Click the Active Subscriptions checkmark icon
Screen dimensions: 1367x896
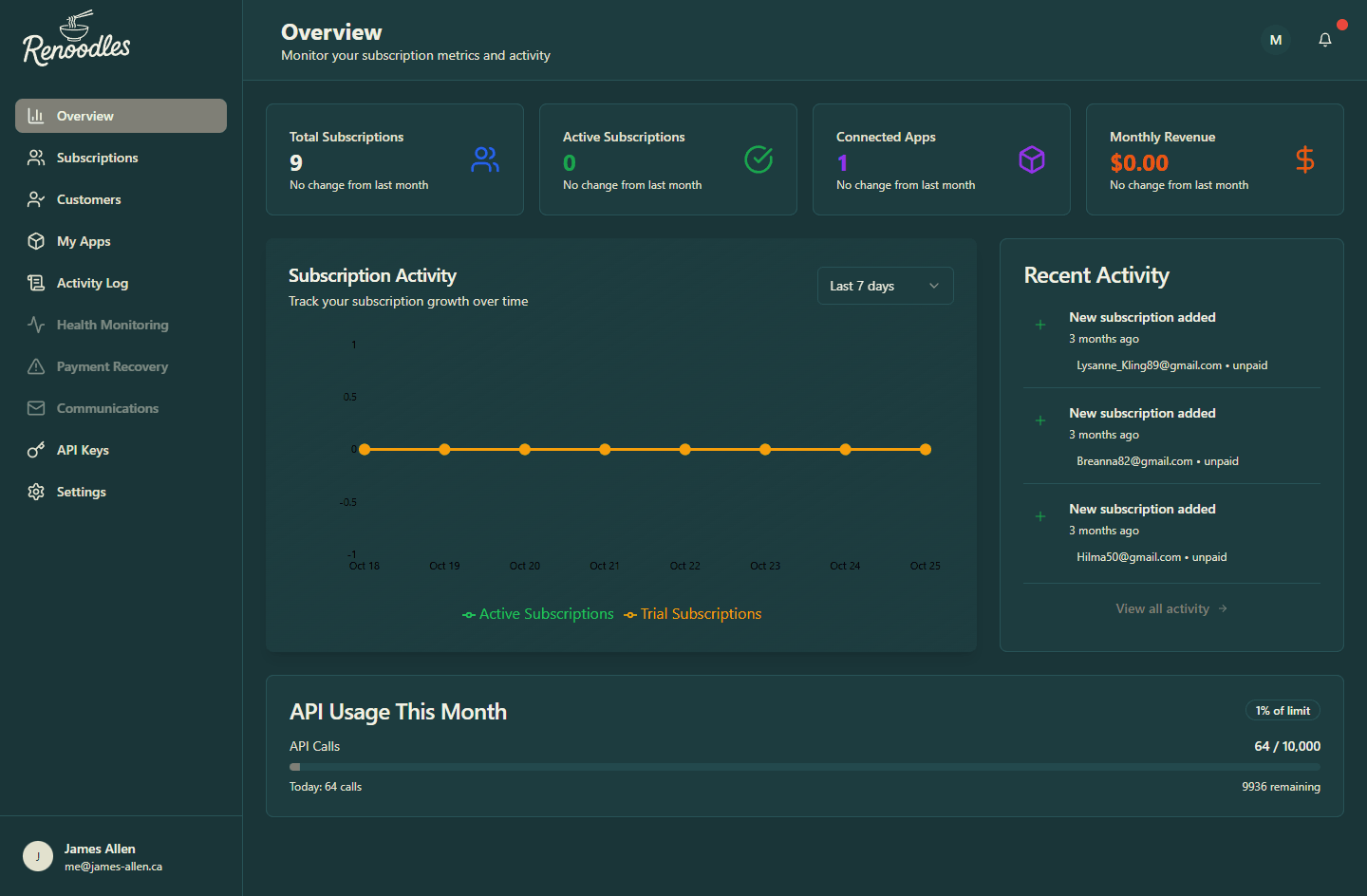758,159
